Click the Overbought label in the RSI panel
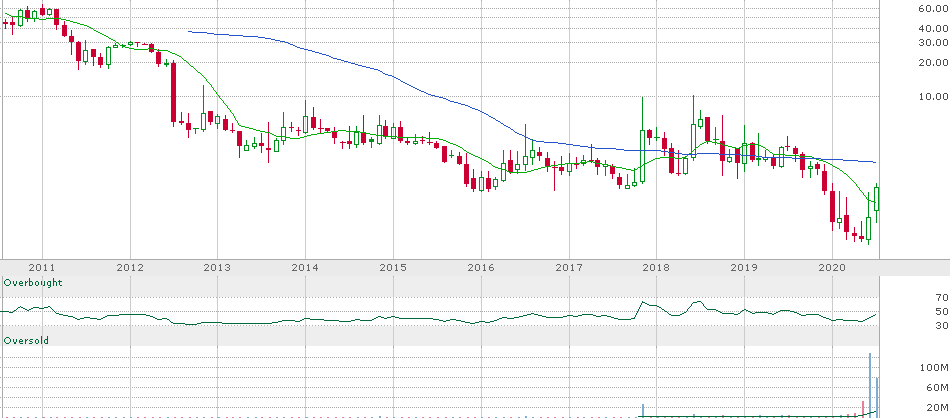The height and width of the screenshot is (418, 950). point(33,283)
